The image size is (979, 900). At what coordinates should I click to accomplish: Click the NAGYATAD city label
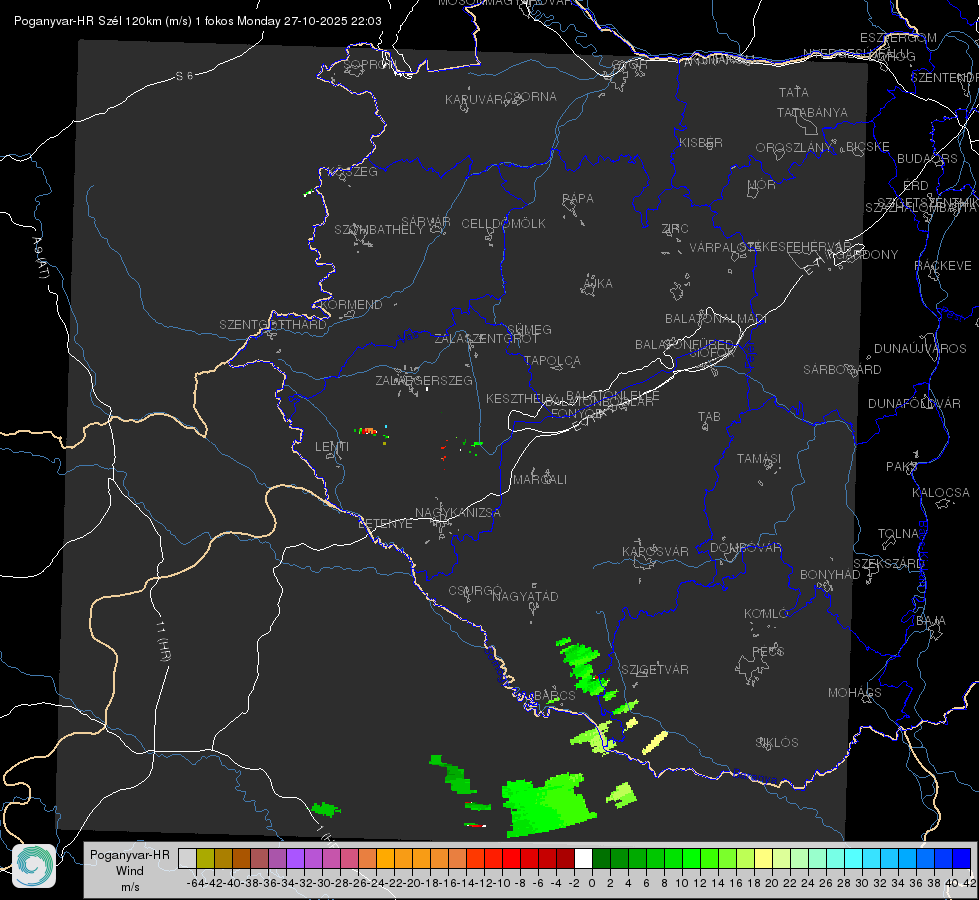pos(525,596)
